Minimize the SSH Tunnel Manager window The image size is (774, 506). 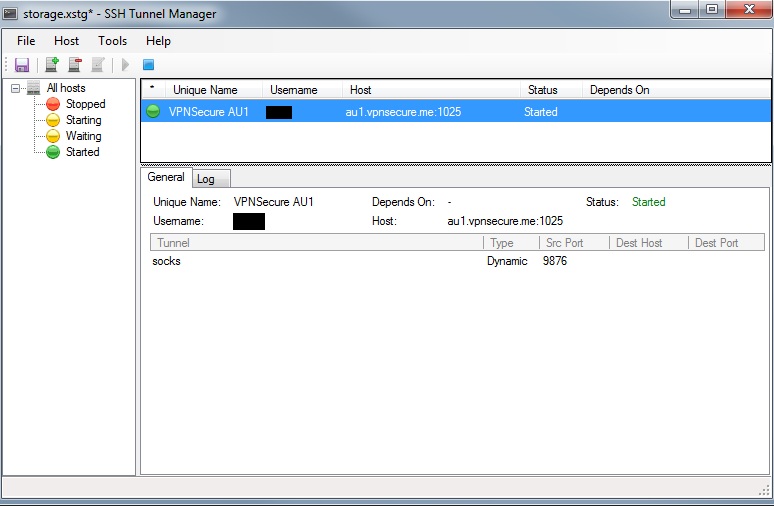pos(685,9)
